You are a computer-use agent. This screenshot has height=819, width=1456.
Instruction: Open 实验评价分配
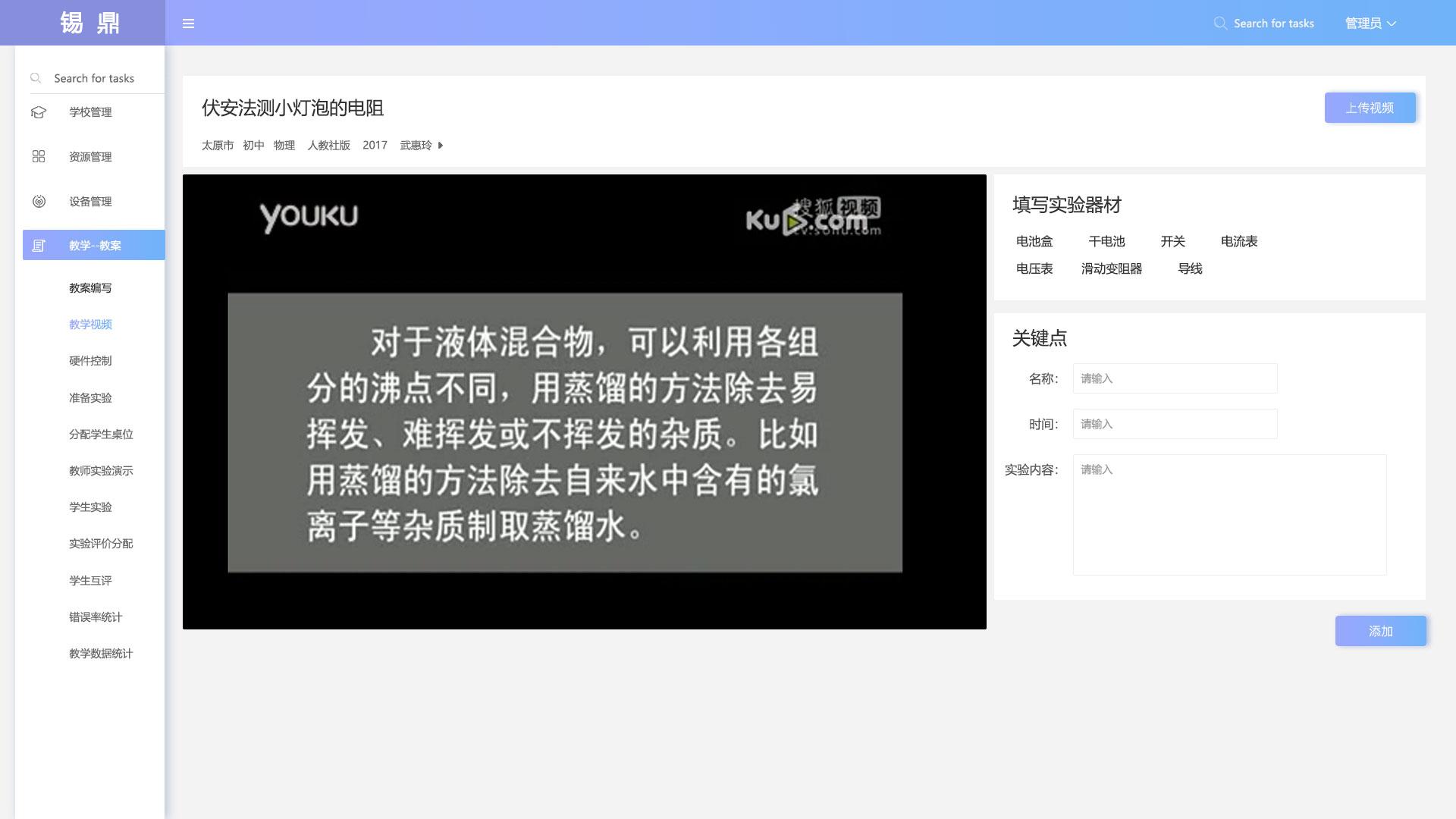pos(101,544)
